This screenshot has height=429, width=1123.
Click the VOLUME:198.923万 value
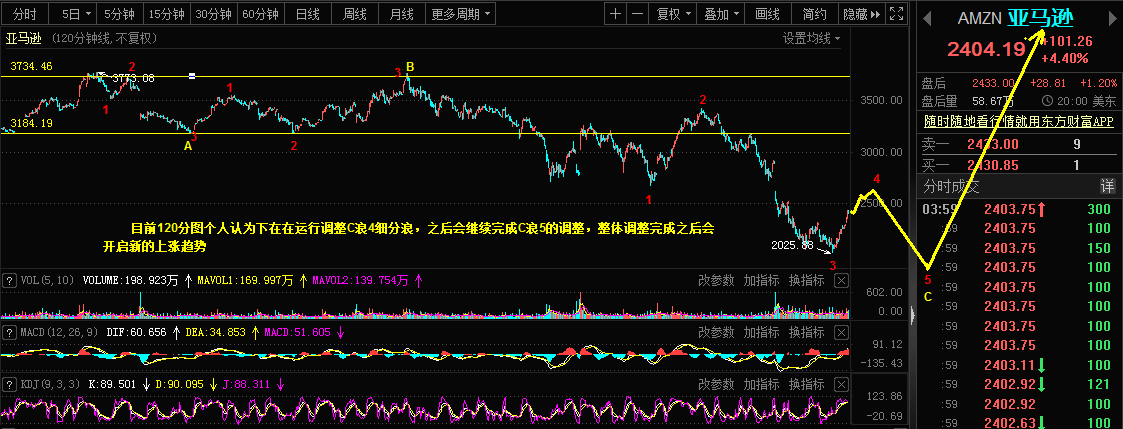point(130,281)
